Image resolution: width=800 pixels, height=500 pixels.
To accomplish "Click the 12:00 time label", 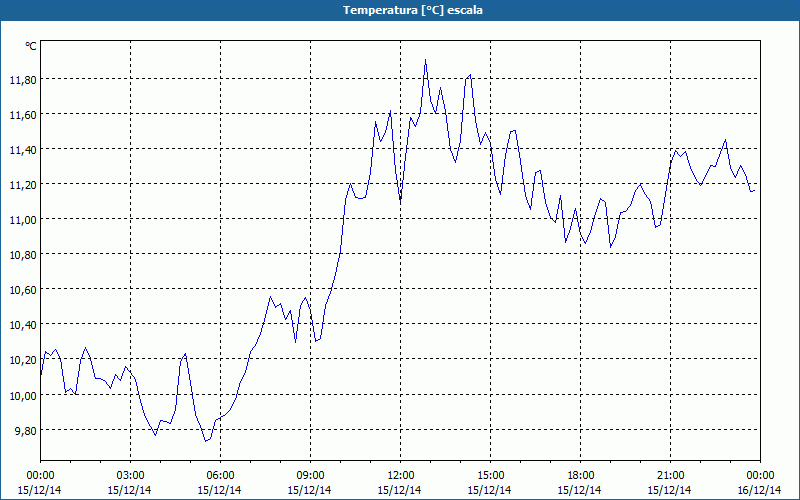I will (401, 476).
